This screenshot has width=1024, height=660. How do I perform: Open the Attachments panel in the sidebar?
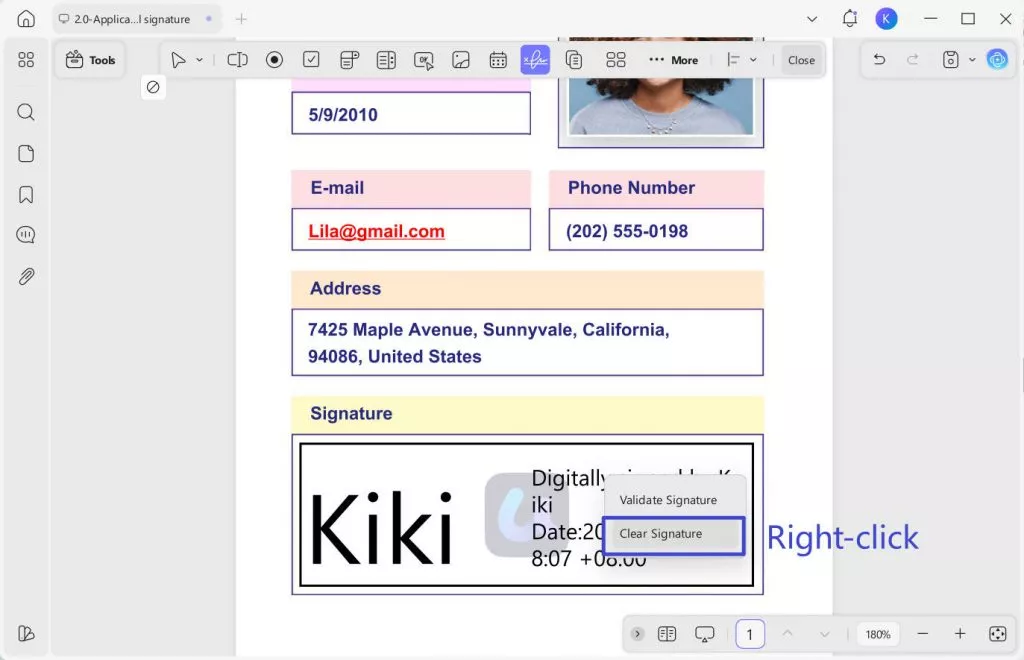(25, 277)
